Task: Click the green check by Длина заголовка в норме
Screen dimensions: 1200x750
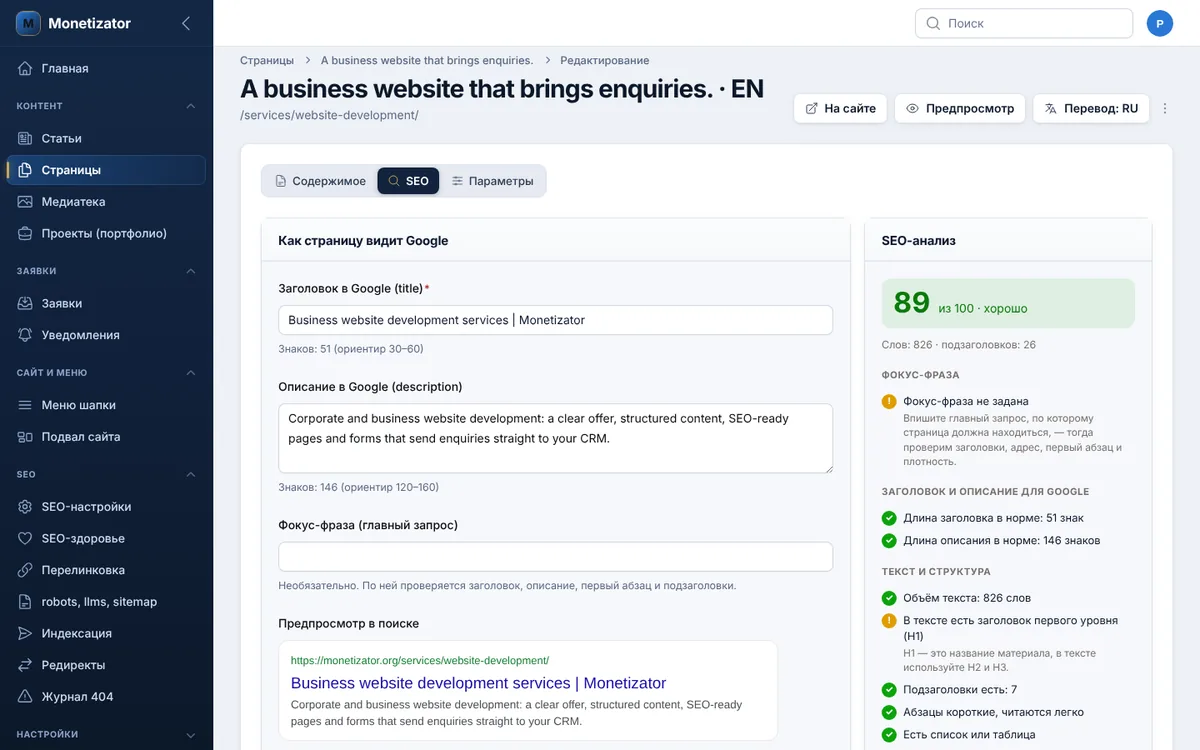Action: tap(889, 518)
